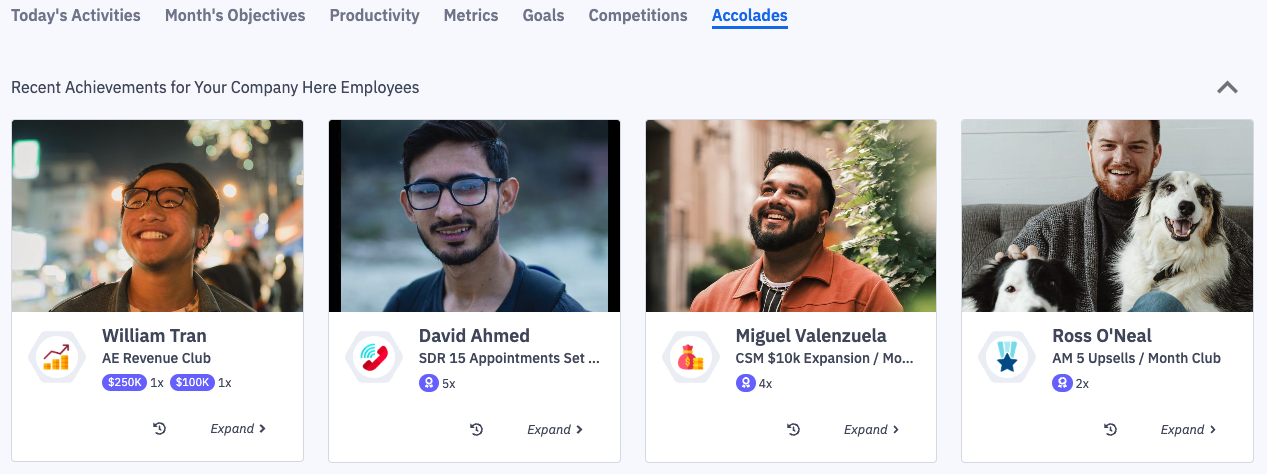Switch to the Today's Activities tab
Image resolution: width=1267 pixels, height=474 pixels.
(x=76, y=16)
